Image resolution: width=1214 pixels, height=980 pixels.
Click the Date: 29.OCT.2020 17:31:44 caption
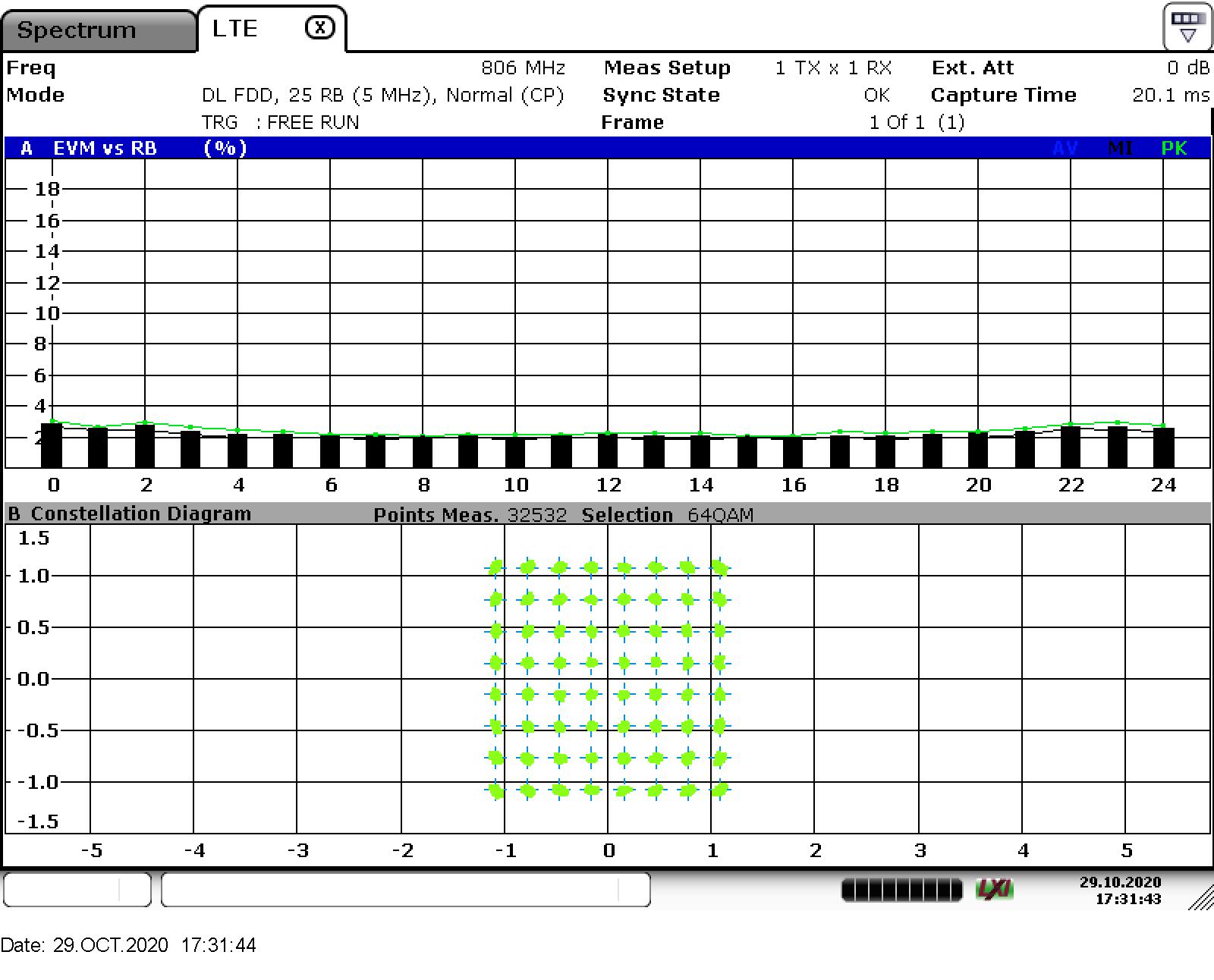tap(128, 945)
